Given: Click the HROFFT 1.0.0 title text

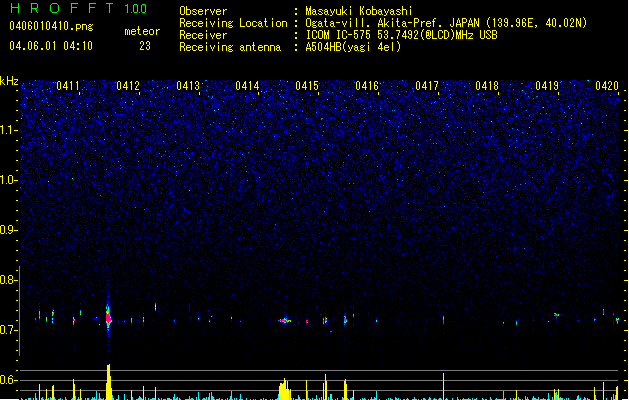Looking at the screenshot, I should (79, 8).
